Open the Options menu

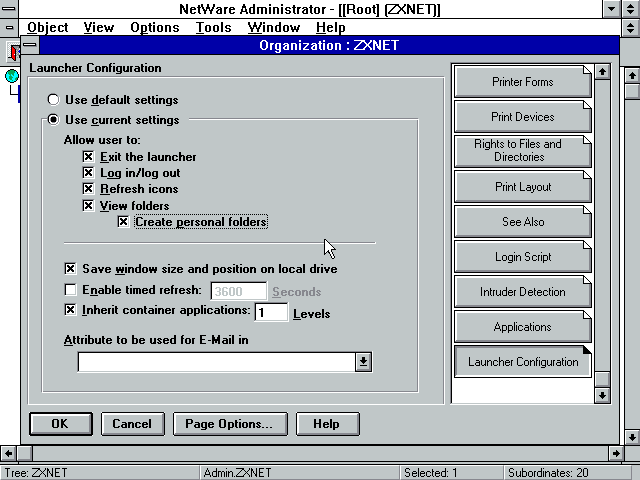coord(155,27)
